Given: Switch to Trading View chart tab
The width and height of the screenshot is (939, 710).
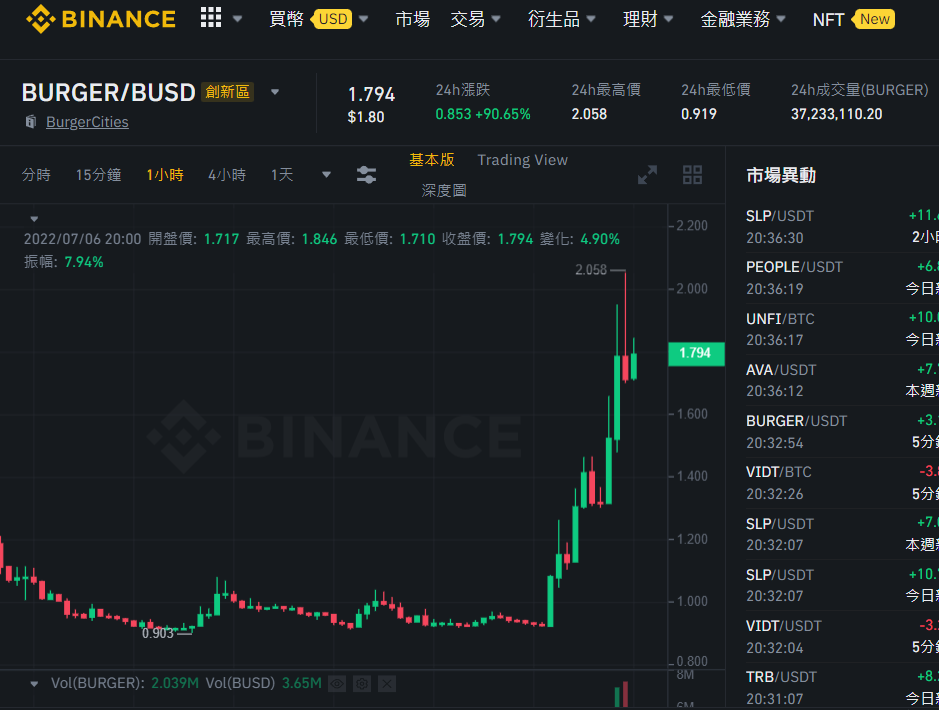Looking at the screenshot, I should click(522, 160).
